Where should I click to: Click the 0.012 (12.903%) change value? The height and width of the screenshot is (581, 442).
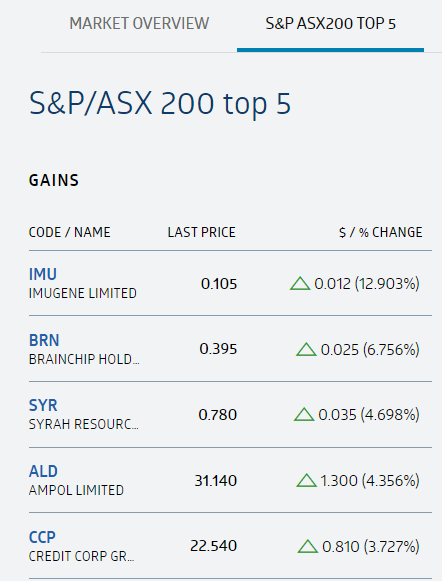coord(367,283)
